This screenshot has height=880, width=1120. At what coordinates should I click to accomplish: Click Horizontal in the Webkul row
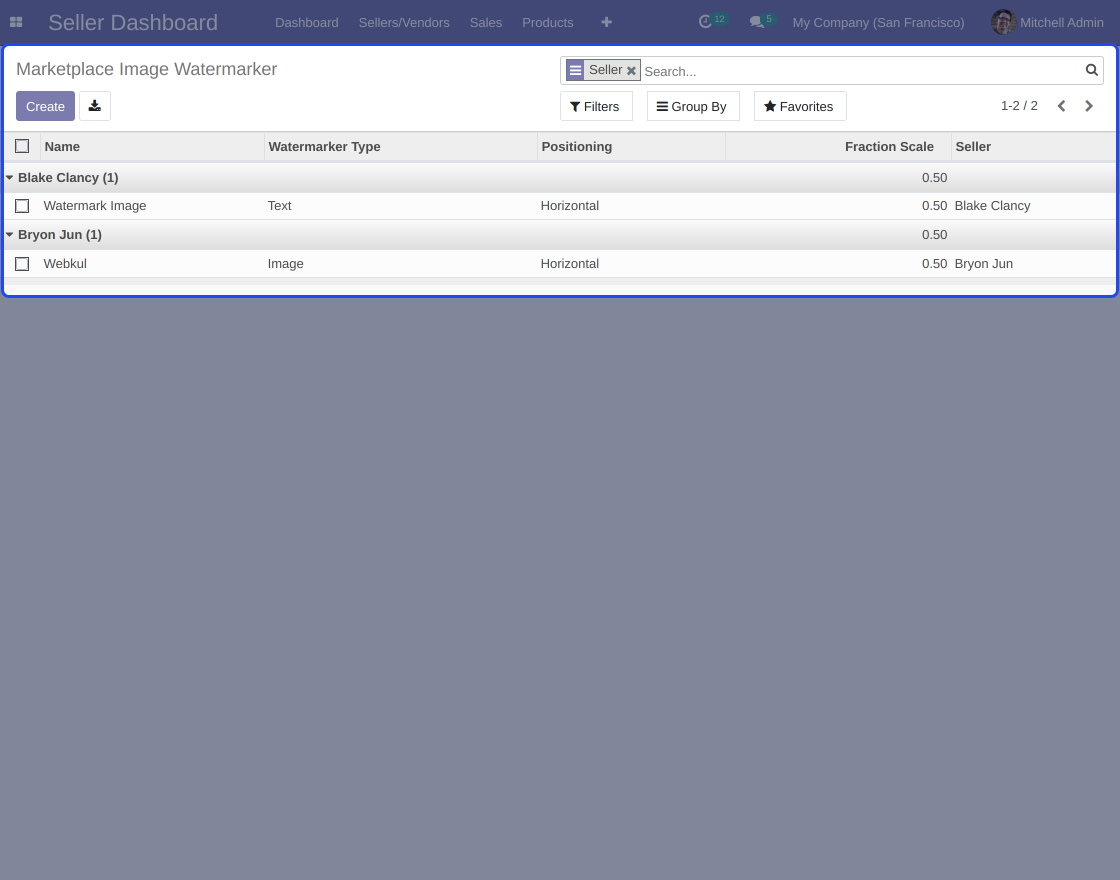pos(569,264)
